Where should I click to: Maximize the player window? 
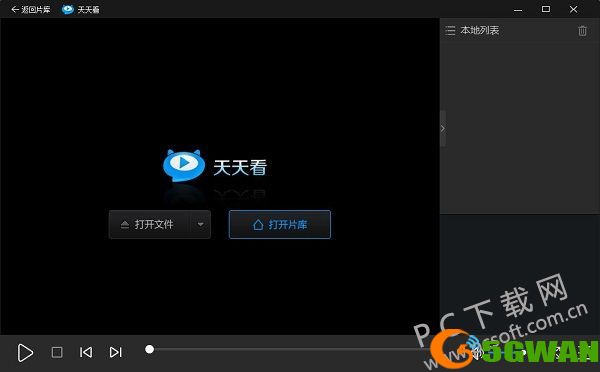pos(546,9)
